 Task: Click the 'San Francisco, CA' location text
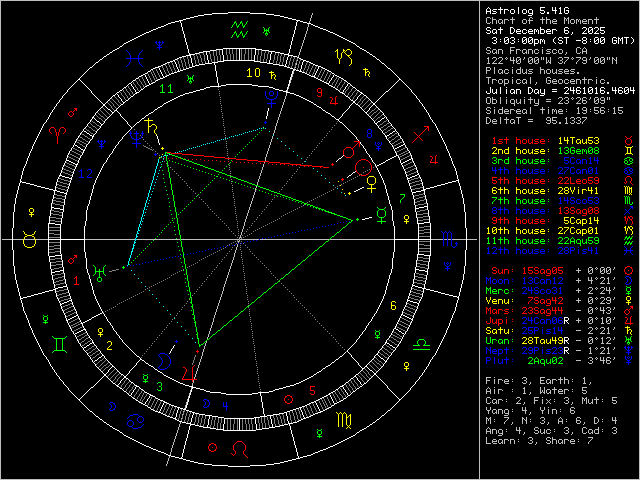tap(536, 51)
